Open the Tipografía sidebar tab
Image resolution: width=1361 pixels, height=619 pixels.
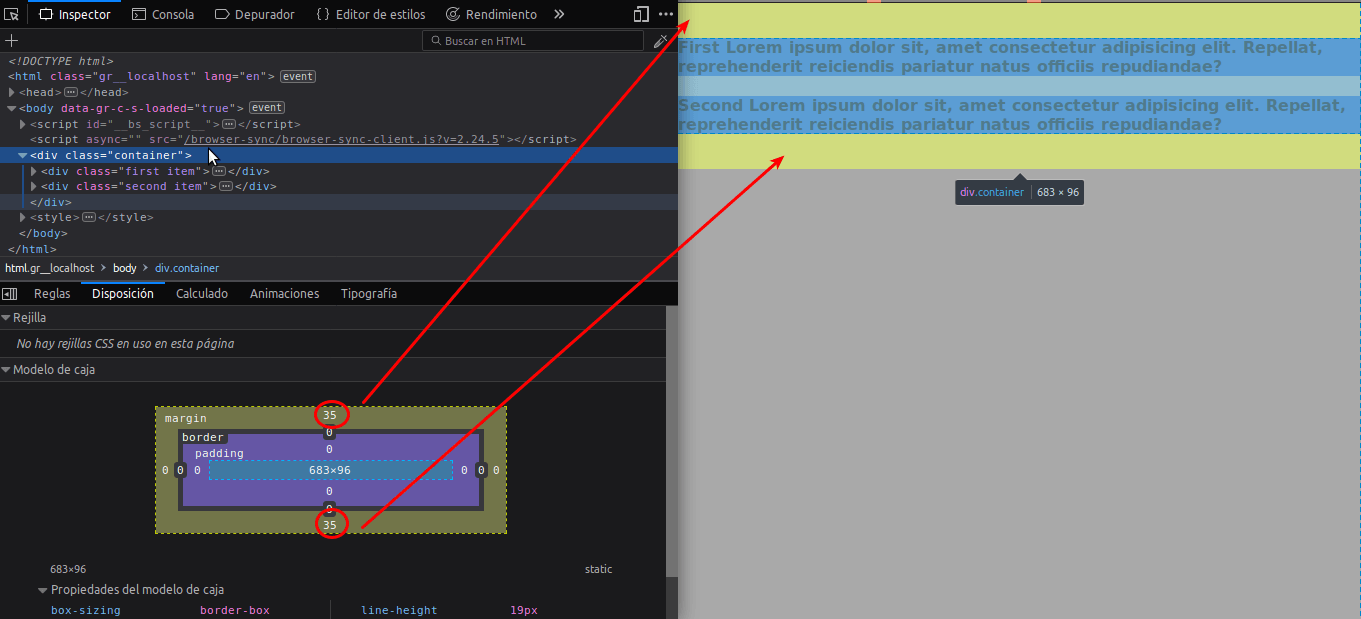pos(369,294)
